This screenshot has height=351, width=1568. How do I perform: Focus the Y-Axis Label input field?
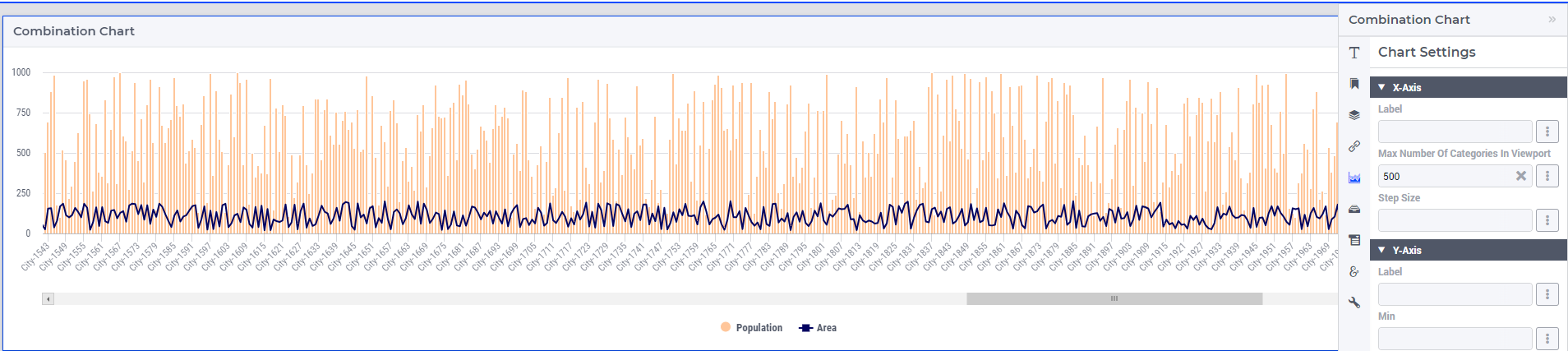[x=1455, y=294]
